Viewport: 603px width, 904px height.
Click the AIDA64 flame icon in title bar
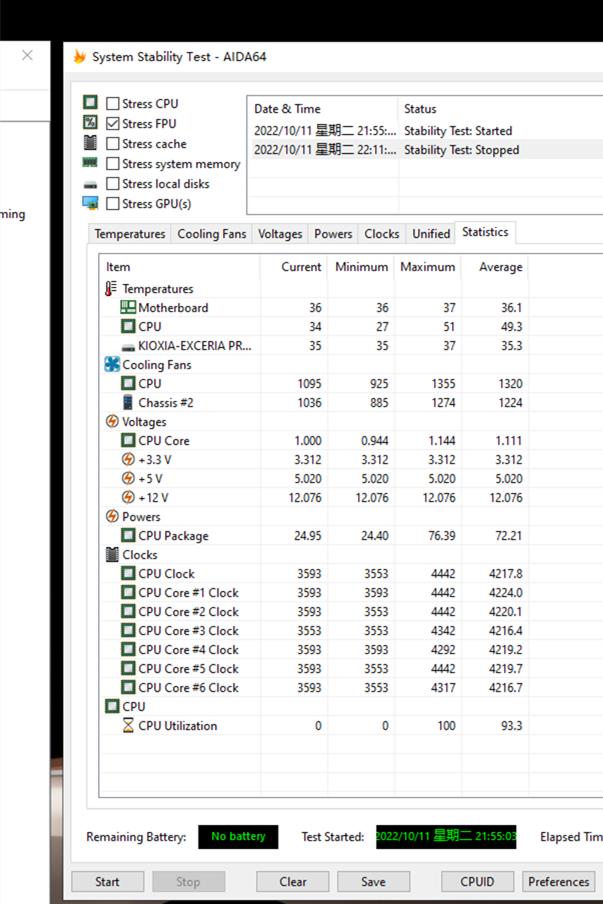(80, 57)
